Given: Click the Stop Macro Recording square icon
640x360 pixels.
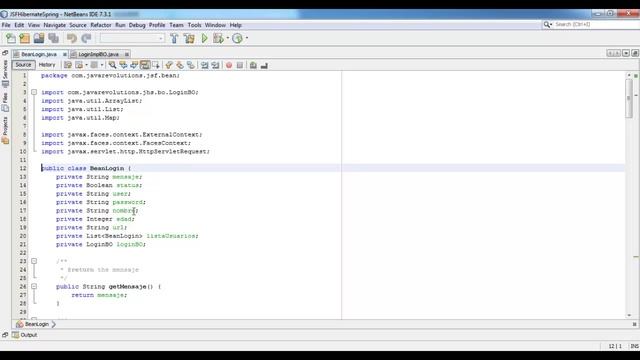Looking at the screenshot, I should point(240,65).
